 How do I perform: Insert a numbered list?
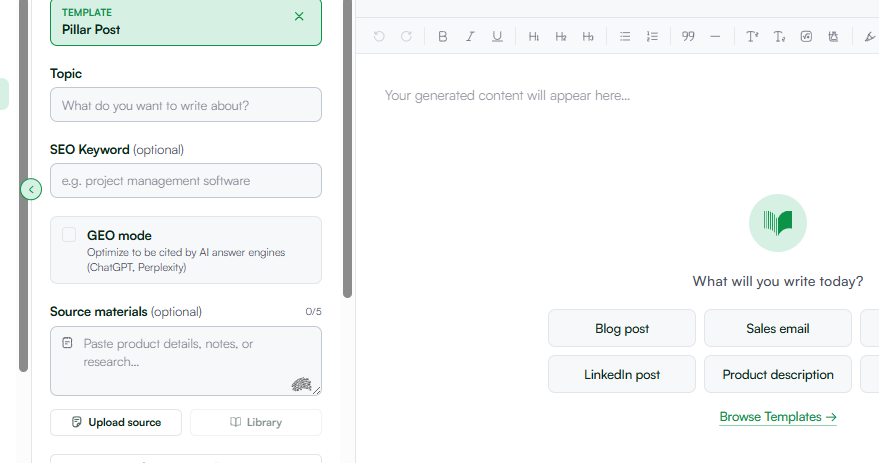[652, 36]
